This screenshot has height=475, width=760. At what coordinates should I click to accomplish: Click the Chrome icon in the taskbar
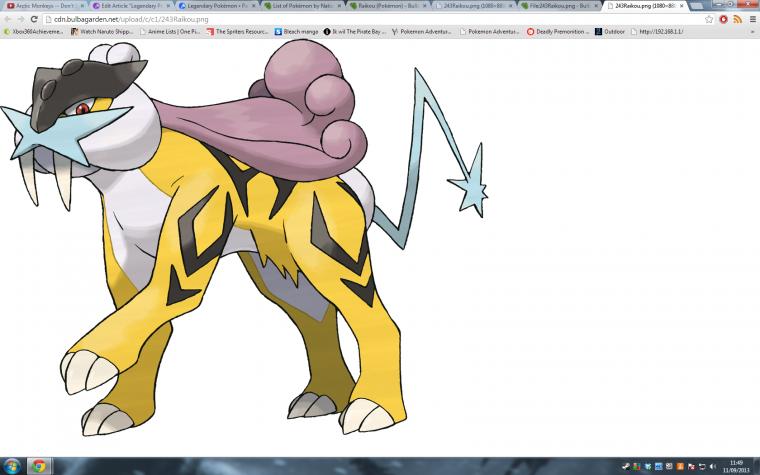point(39,466)
